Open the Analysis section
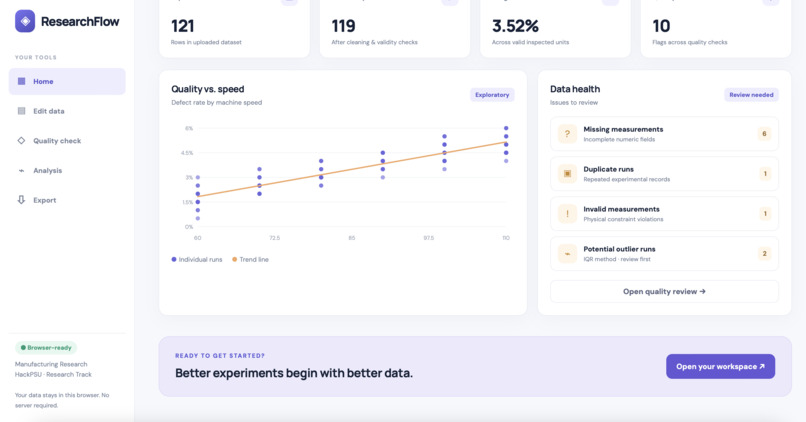Screen dimensions: 806x422 (x=67, y=171)
